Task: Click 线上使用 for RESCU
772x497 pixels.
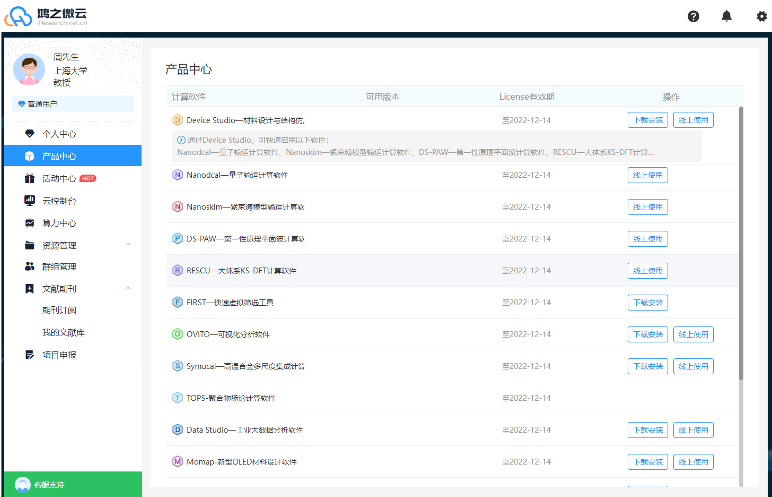Action: [x=647, y=271]
